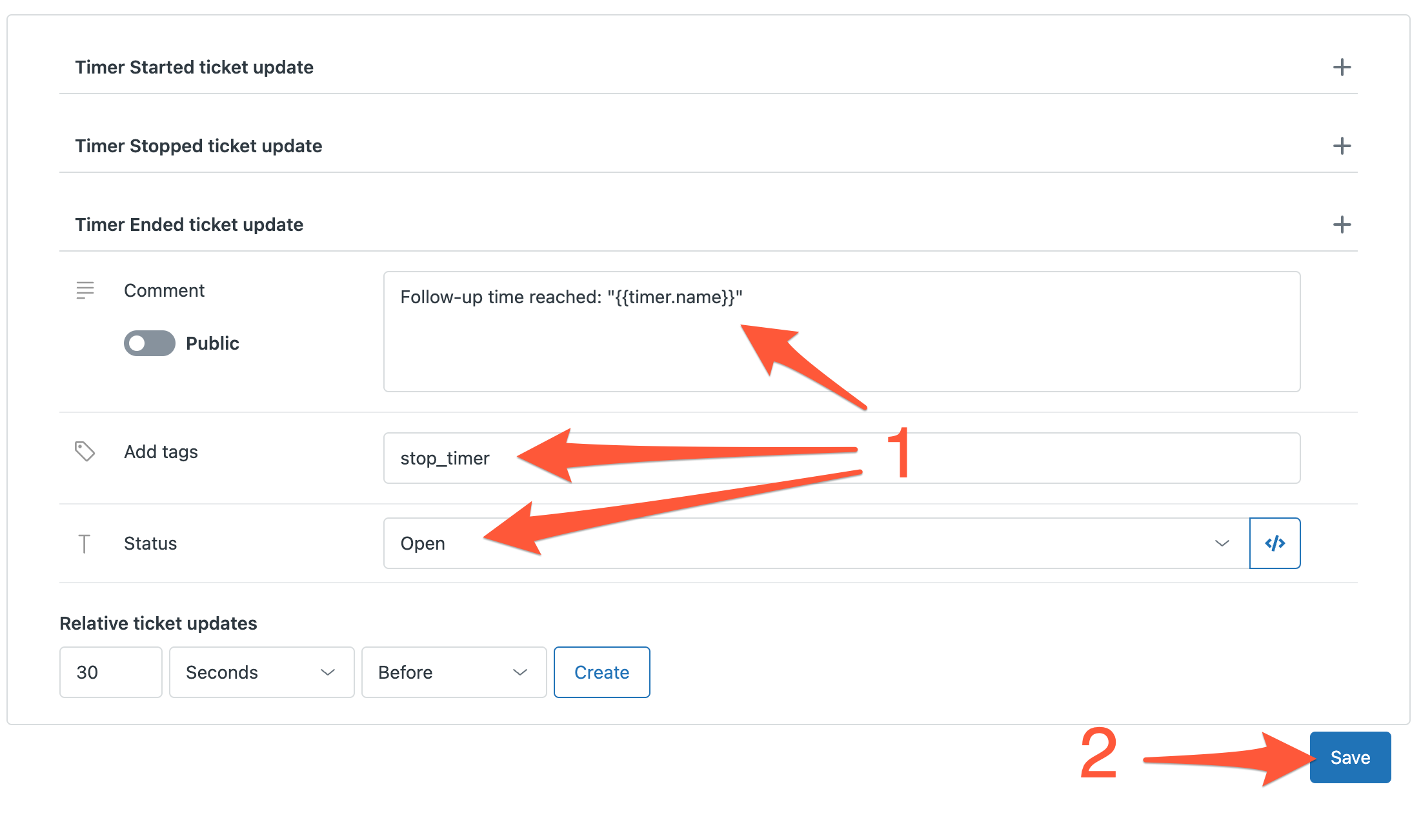Viewport: 1421px width, 840px height.
Task: Open the Status dropdown showing Open
Action: tap(816, 543)
